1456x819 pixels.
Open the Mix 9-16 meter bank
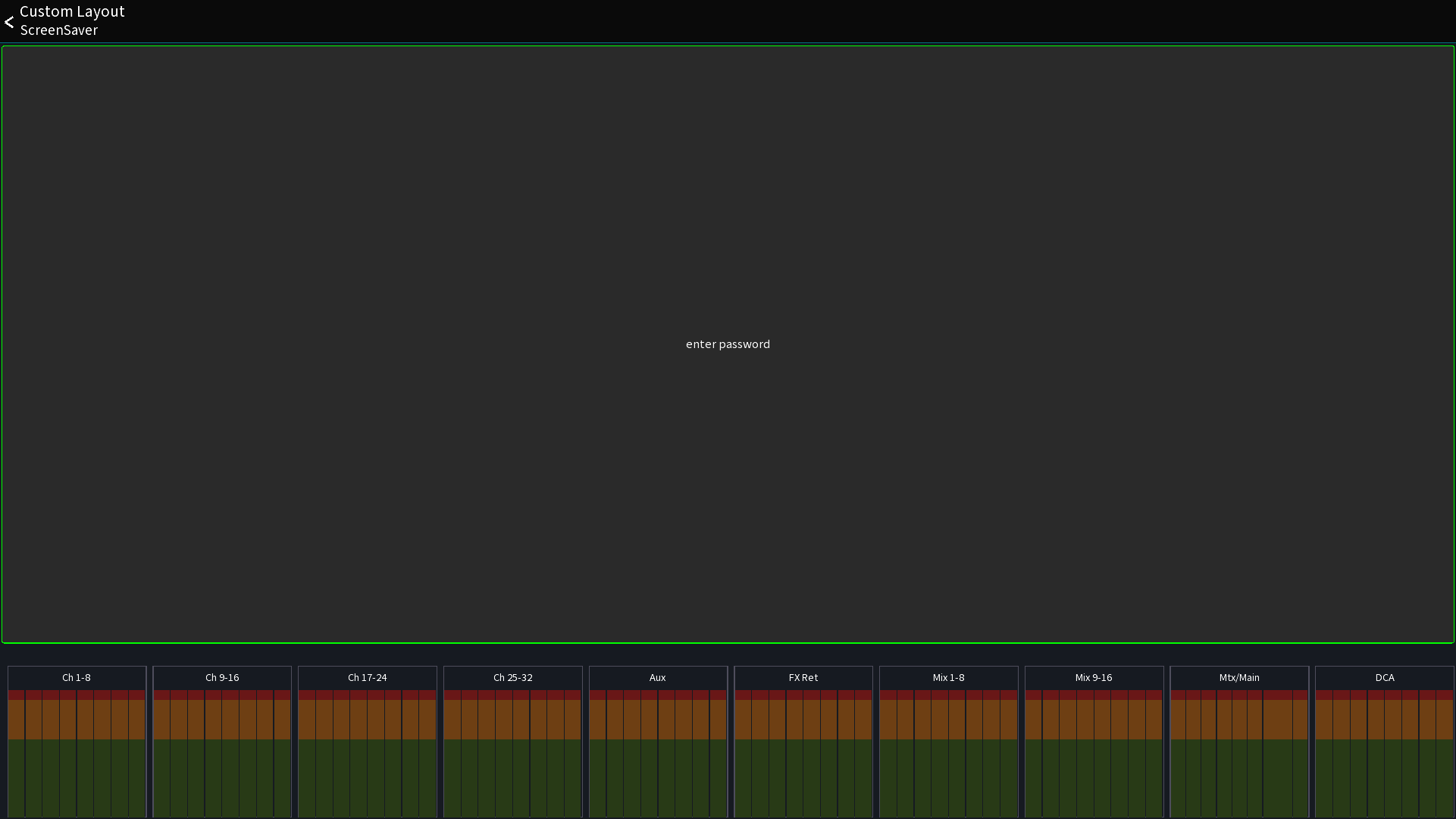(x=1094, y=678)
